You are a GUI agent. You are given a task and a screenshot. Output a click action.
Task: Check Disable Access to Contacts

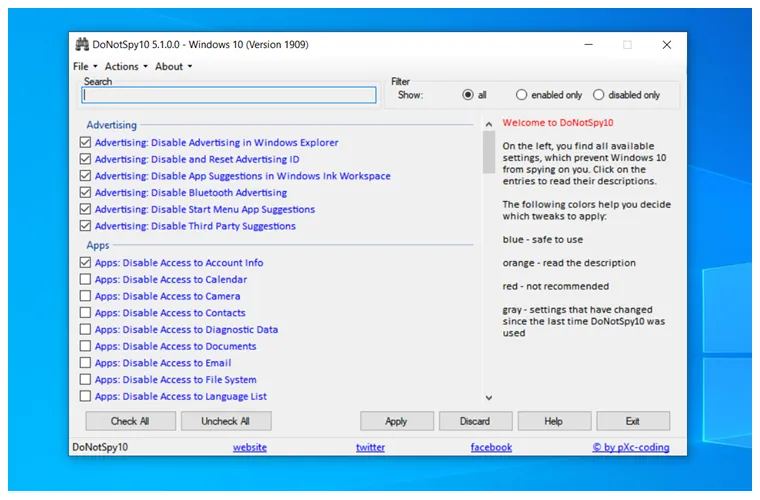(x=85, y=312)
